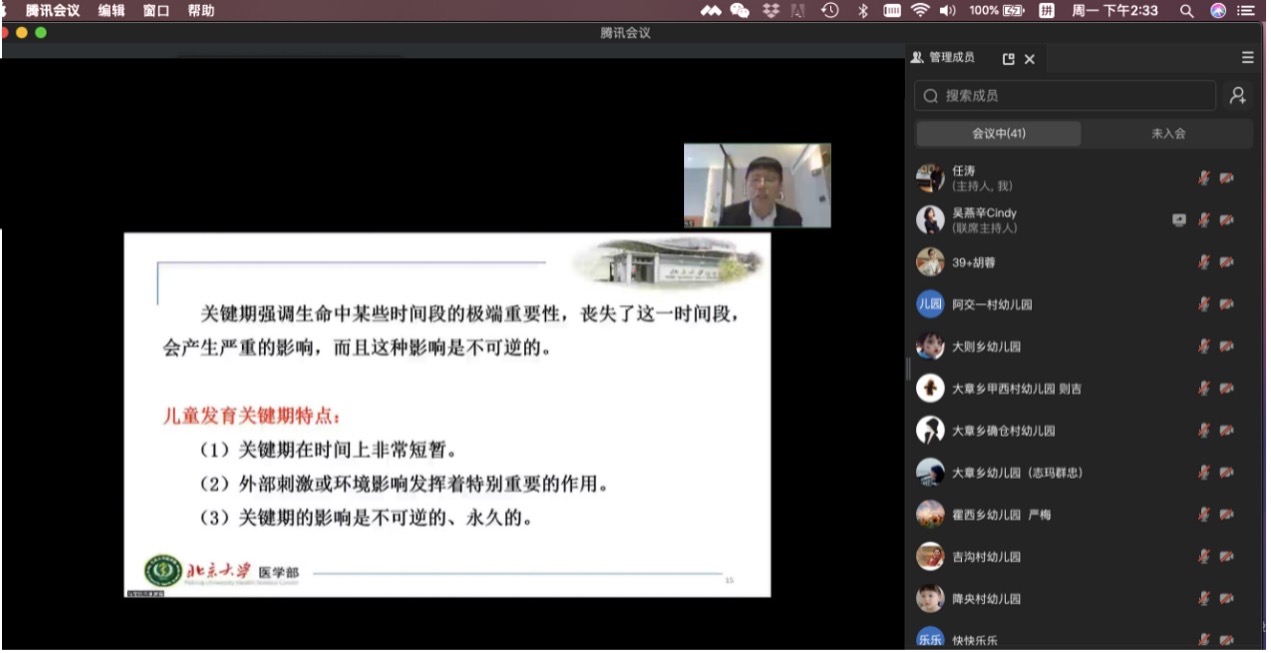Click the WeChat icon in menu bar
1271x653 pixels.
click(x=740, y=11)
